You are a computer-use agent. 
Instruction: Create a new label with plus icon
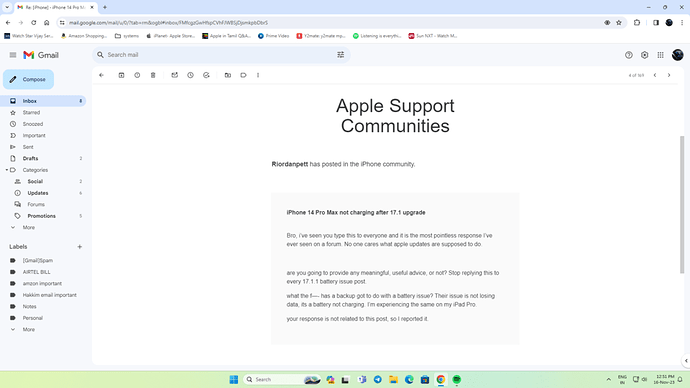pos(80,247)
